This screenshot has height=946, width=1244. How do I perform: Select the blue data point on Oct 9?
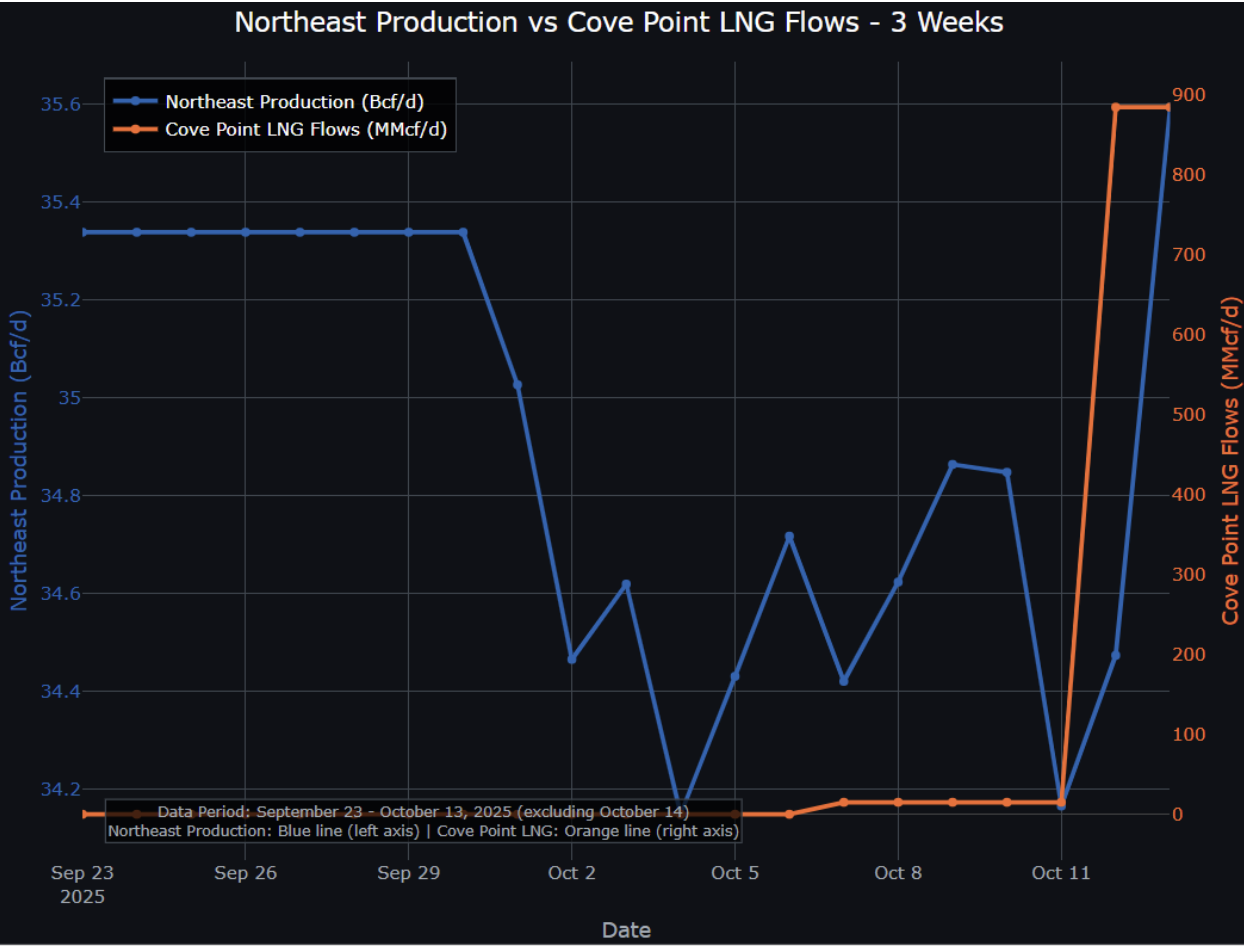pyautogui.click(x=952, y=465)
